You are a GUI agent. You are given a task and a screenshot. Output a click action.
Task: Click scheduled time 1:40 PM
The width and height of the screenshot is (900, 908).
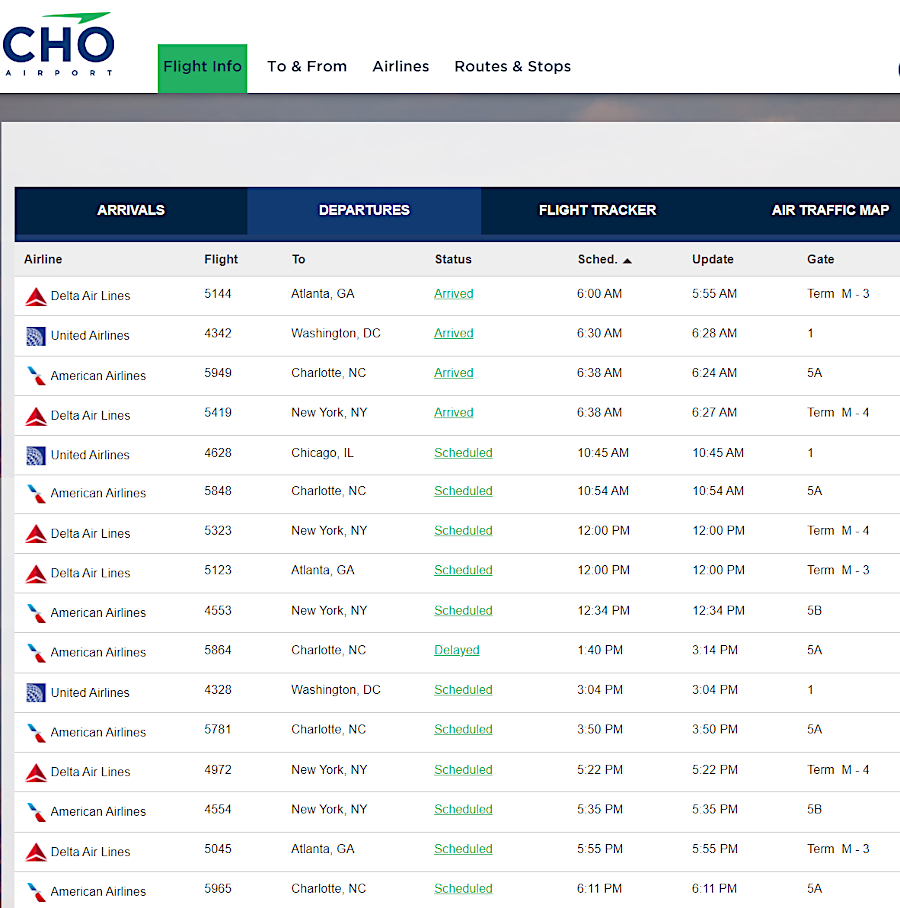599,650
